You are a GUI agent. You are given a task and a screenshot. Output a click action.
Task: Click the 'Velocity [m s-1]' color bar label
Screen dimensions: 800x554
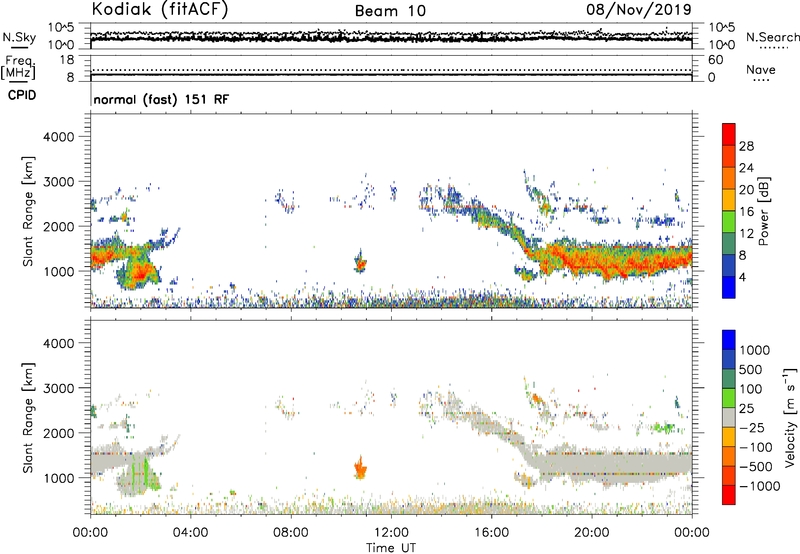pyautogui.click(x=790, y=417)
